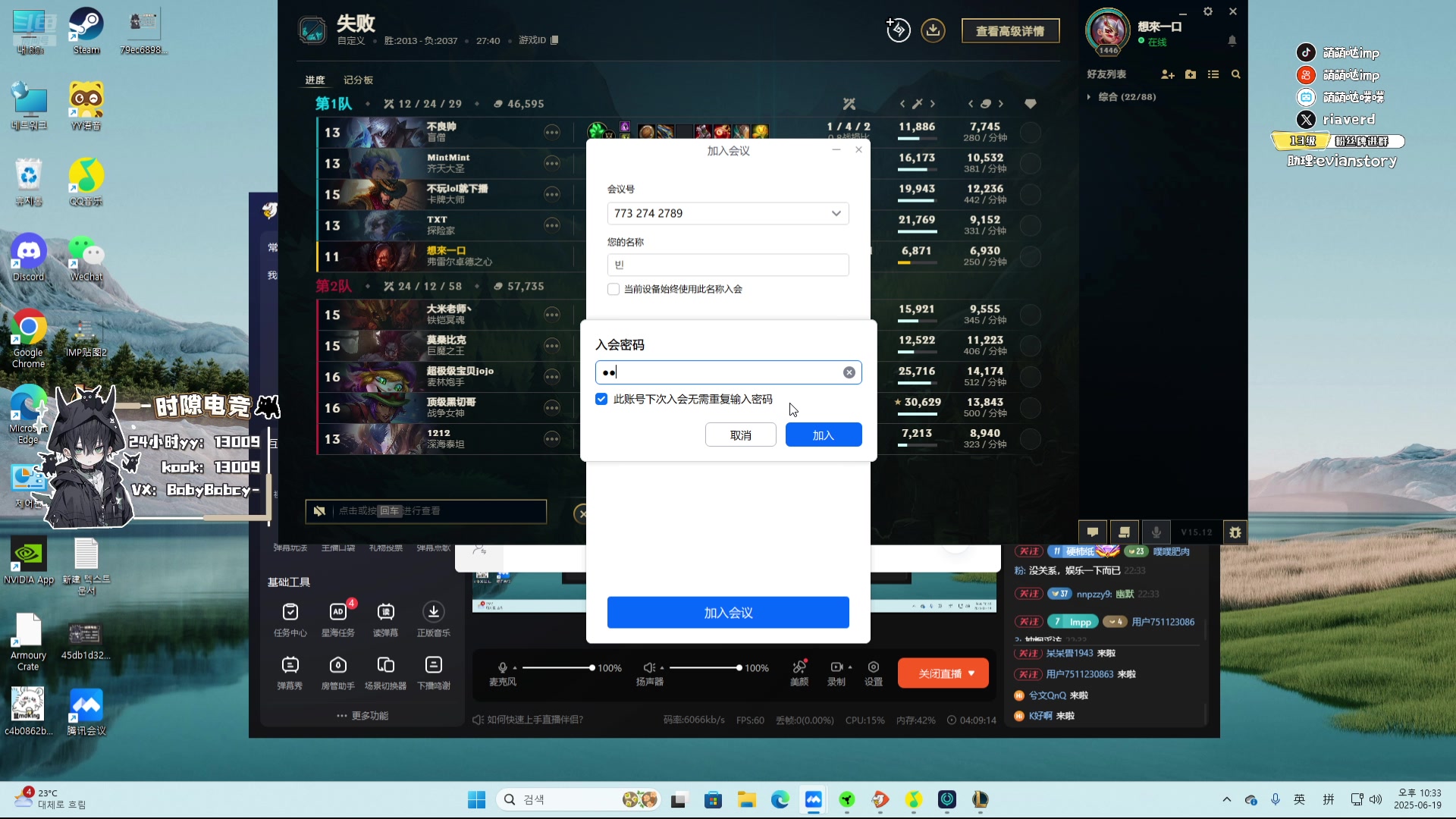Open the 房管助手 tool
The image size is (1456, 819).
tap(338, 672)
